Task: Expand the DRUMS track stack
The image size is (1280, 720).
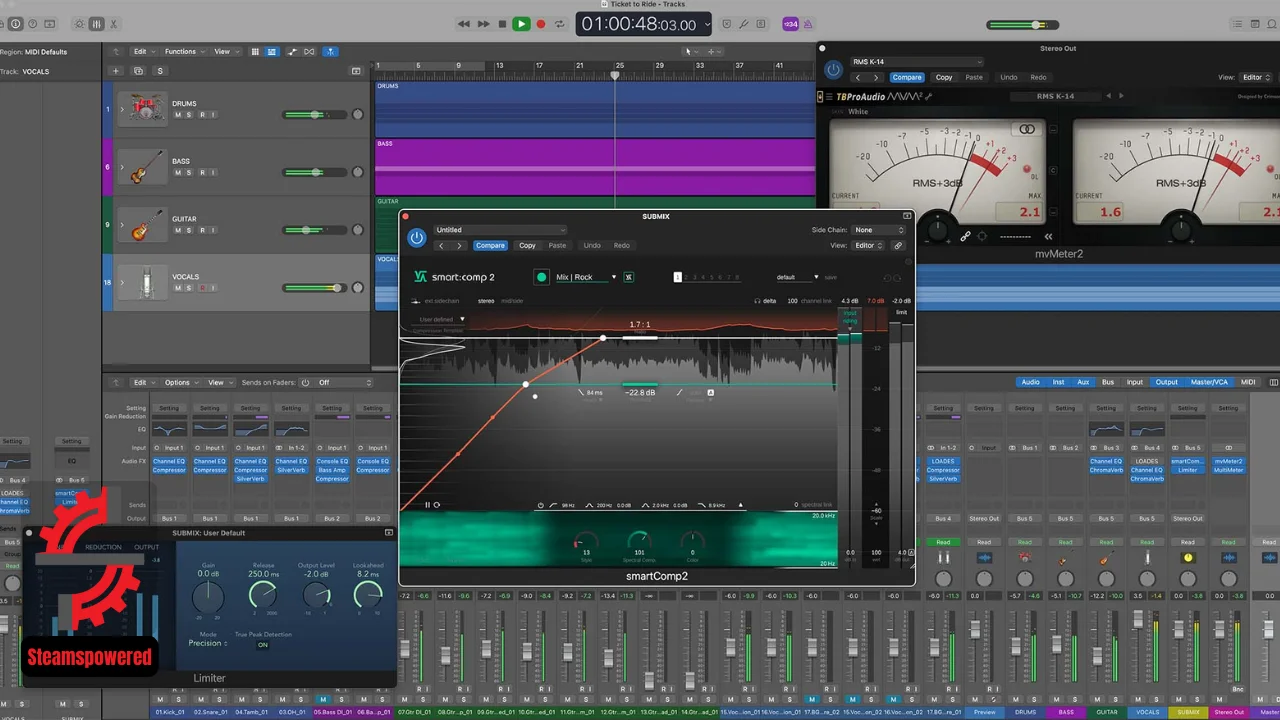Action: click(122, 109)
